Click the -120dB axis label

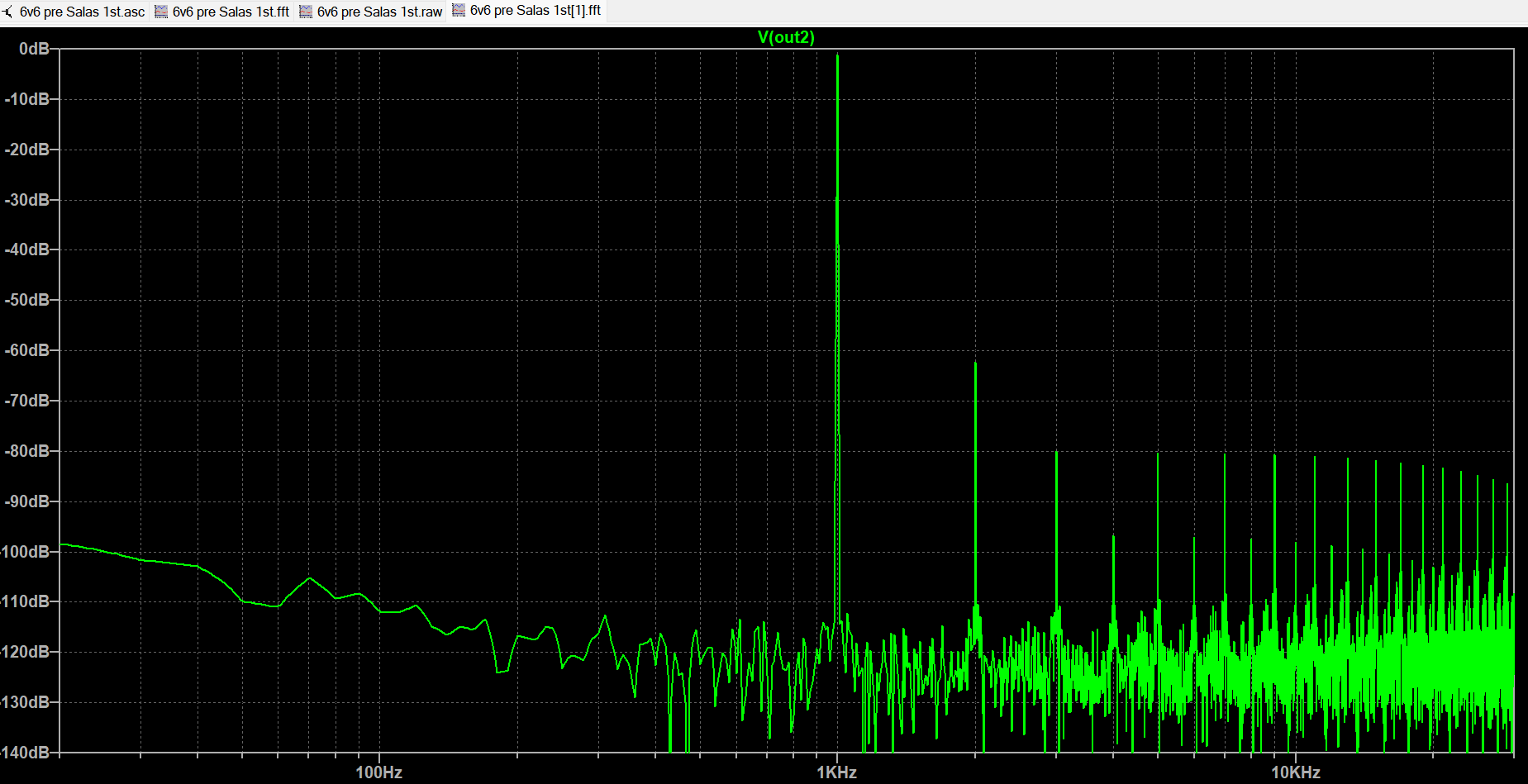click(x=26, y=652)
